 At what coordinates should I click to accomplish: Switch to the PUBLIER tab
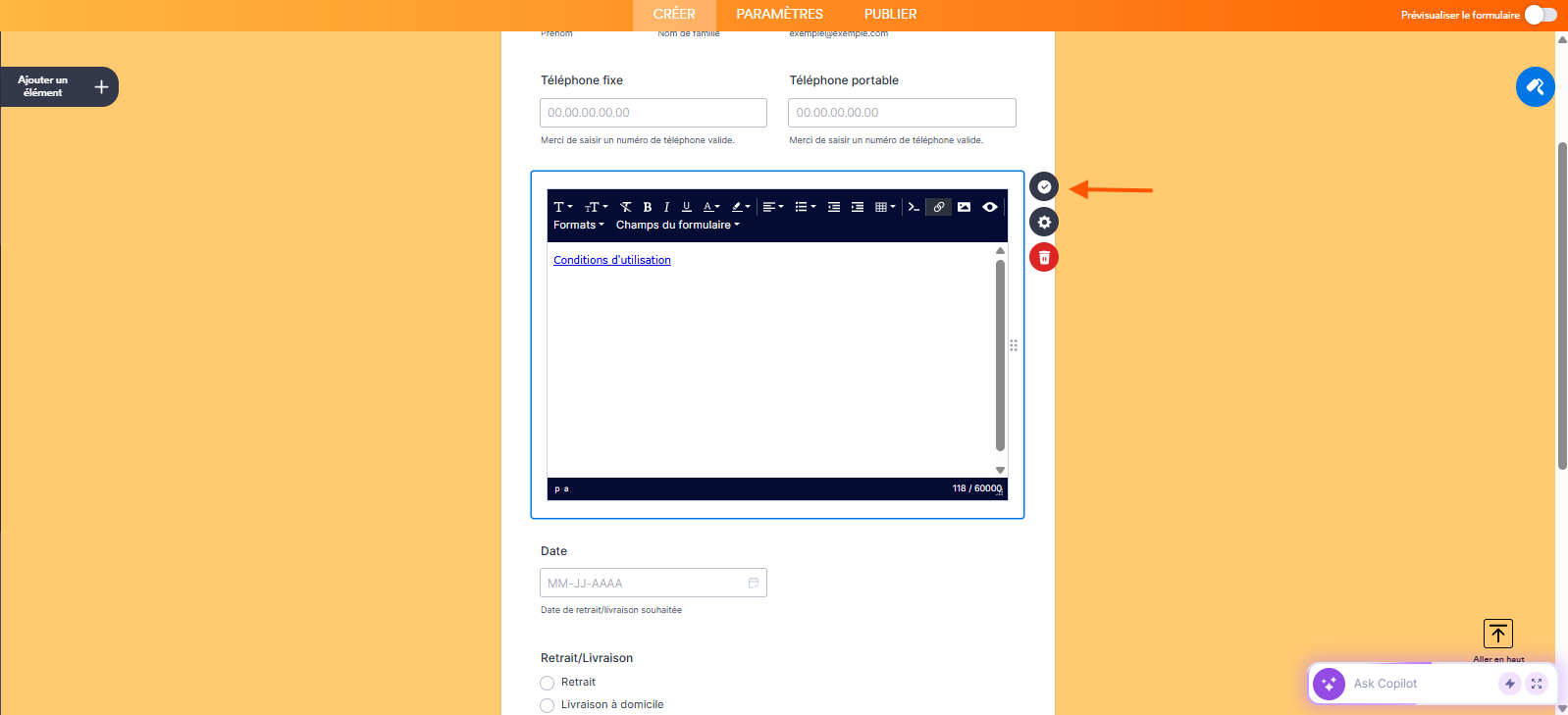click(891, 15)
